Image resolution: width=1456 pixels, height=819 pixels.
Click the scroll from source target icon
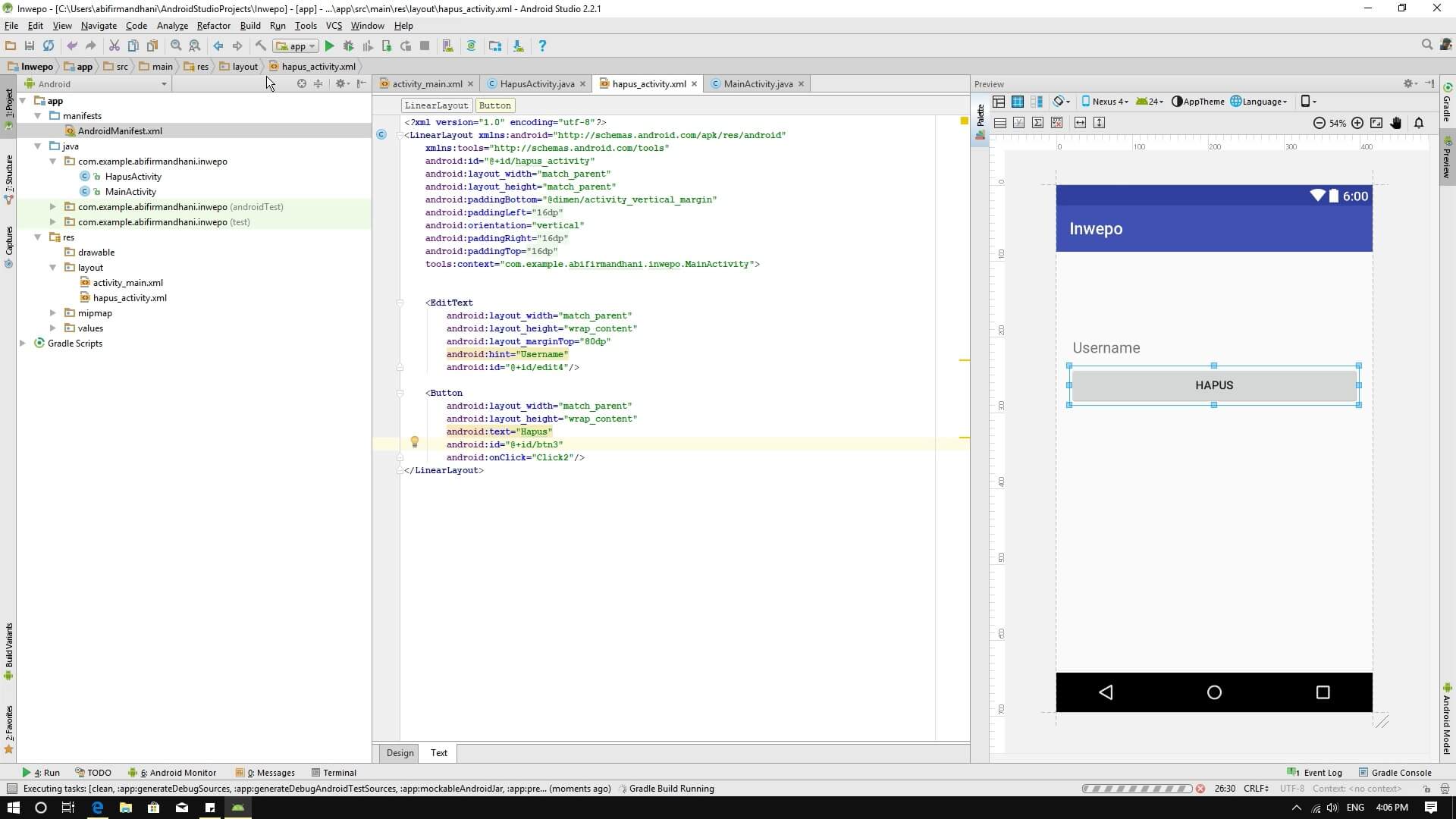tap(301, 84)
